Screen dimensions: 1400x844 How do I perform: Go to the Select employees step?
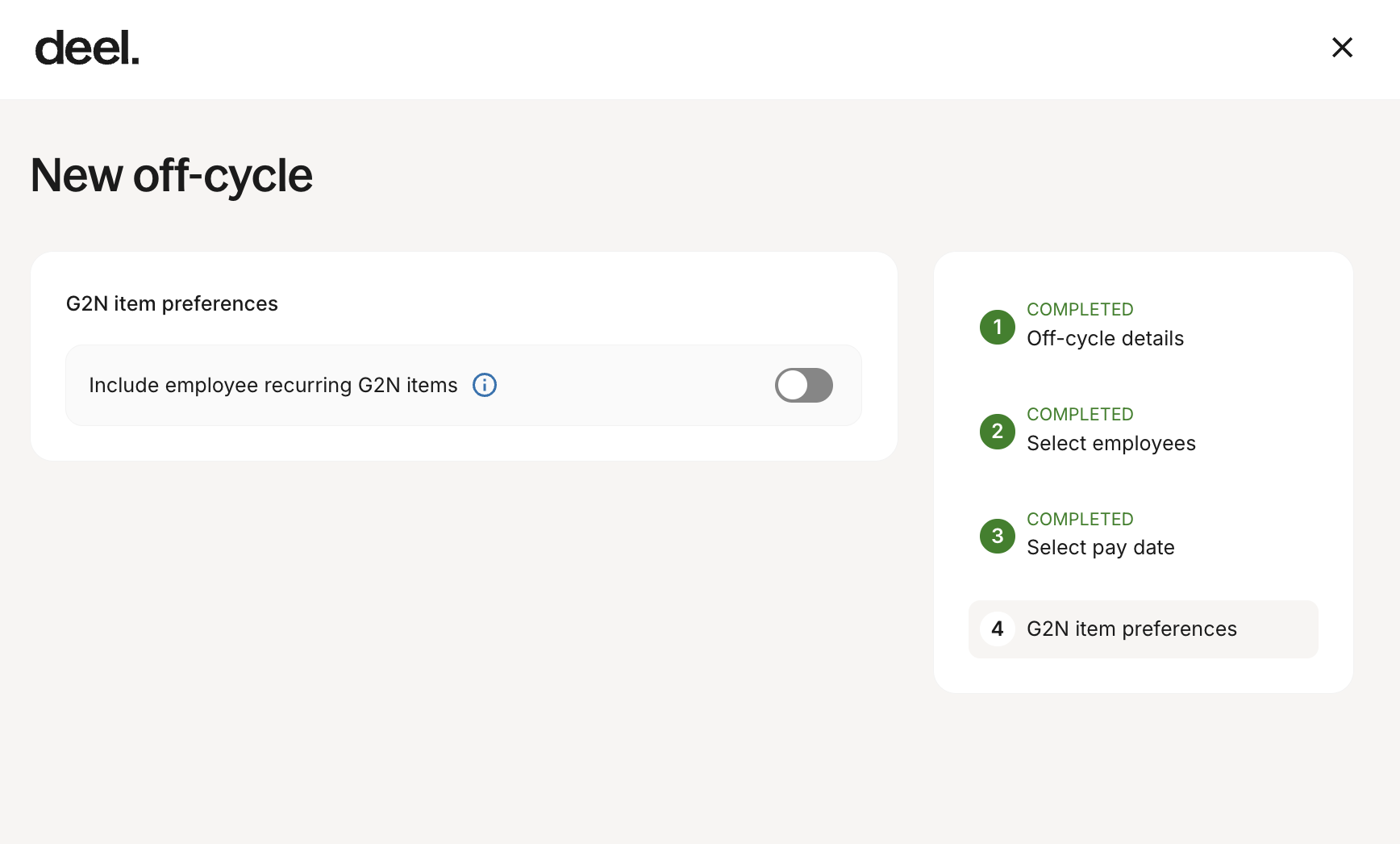coord(1110,444)
